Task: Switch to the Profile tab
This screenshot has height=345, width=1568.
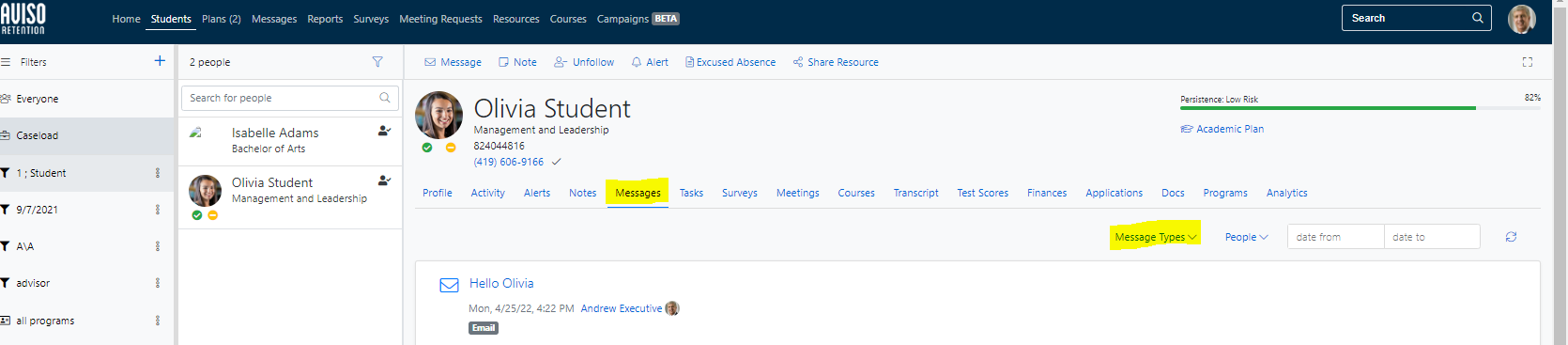Action: (x=438, y=193)
